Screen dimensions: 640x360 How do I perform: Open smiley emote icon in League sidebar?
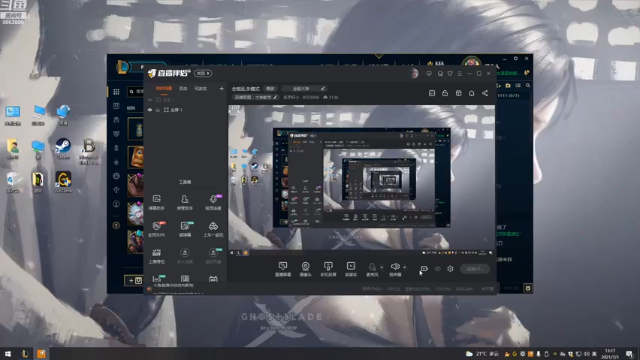point(116,176)
